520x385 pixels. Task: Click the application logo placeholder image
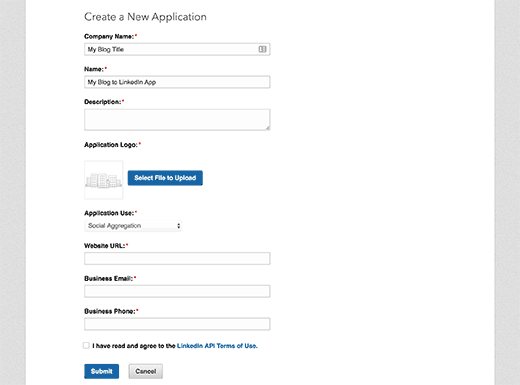104,180
